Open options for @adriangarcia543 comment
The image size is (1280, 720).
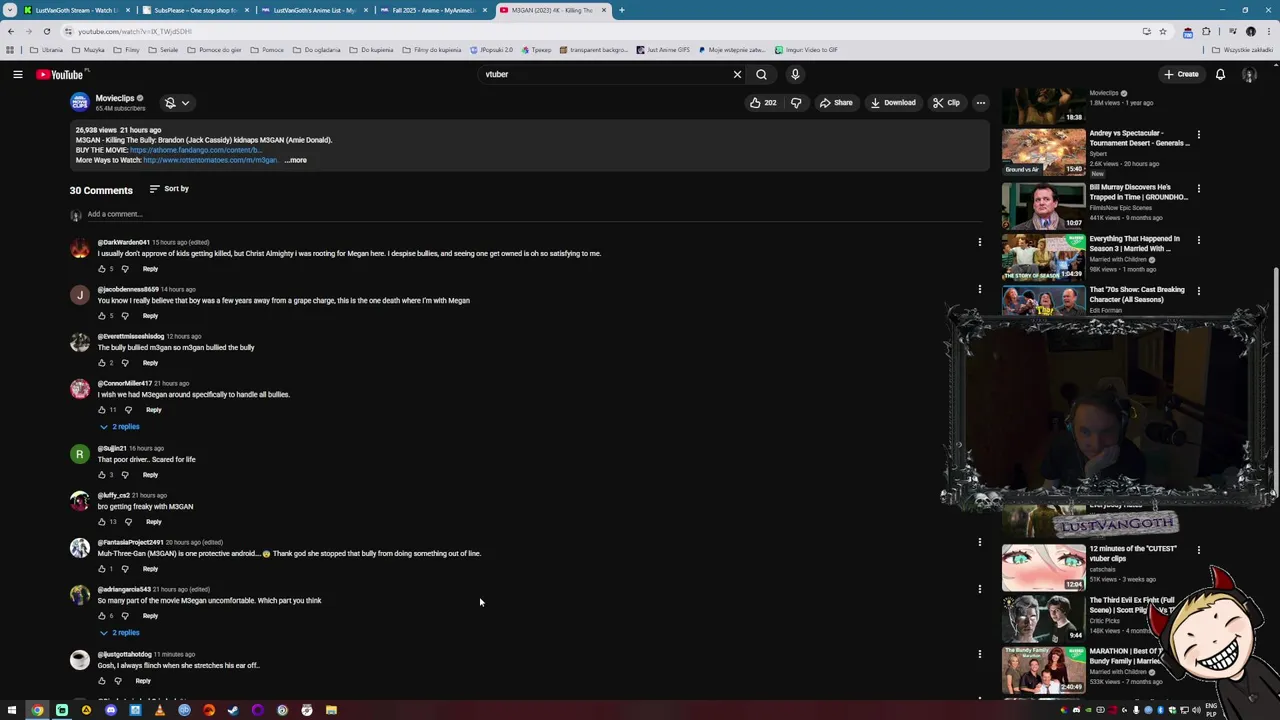coord(979,589)
